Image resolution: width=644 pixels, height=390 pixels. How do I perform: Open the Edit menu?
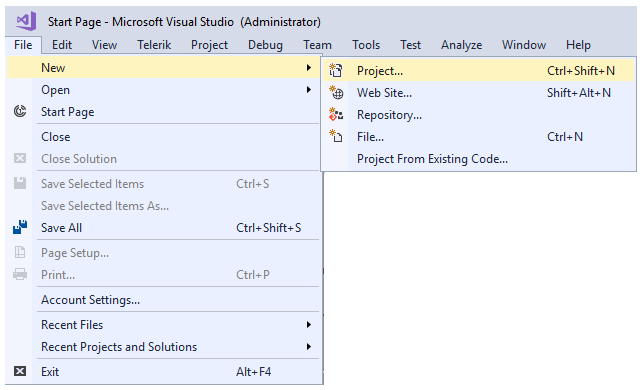62,45
